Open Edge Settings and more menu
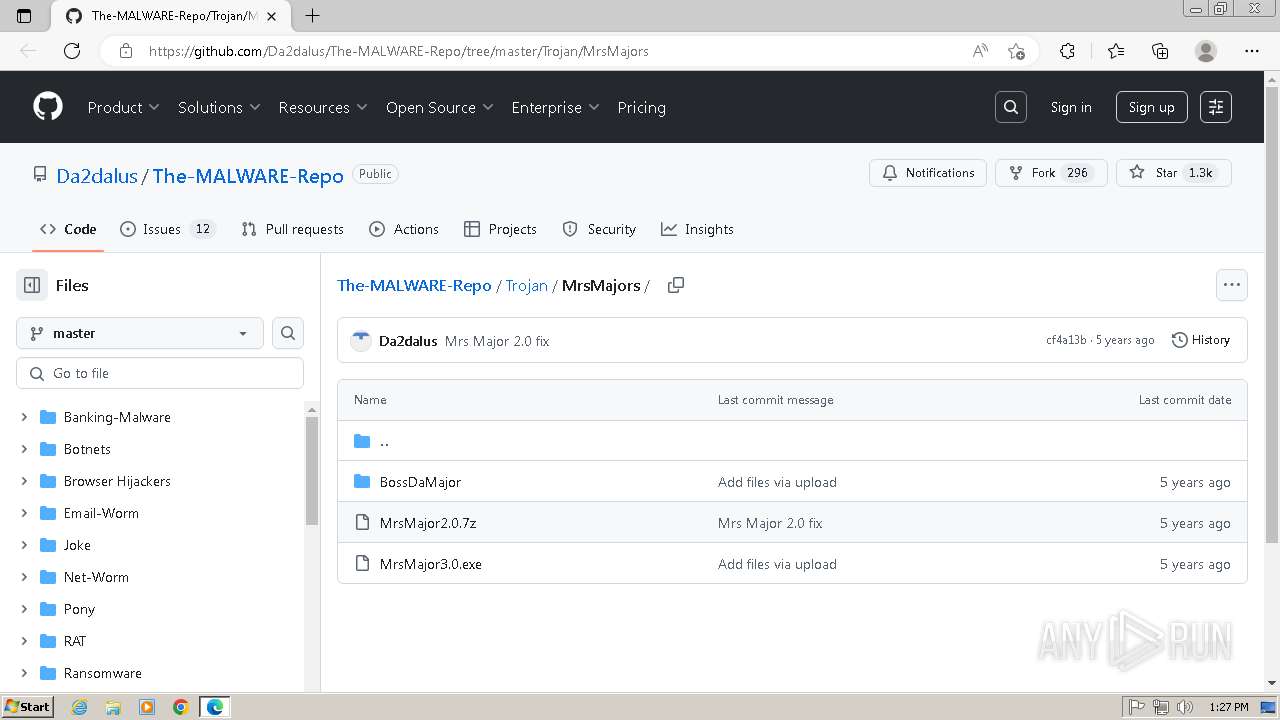The image size is (1280, 720). coord(1252,51)
